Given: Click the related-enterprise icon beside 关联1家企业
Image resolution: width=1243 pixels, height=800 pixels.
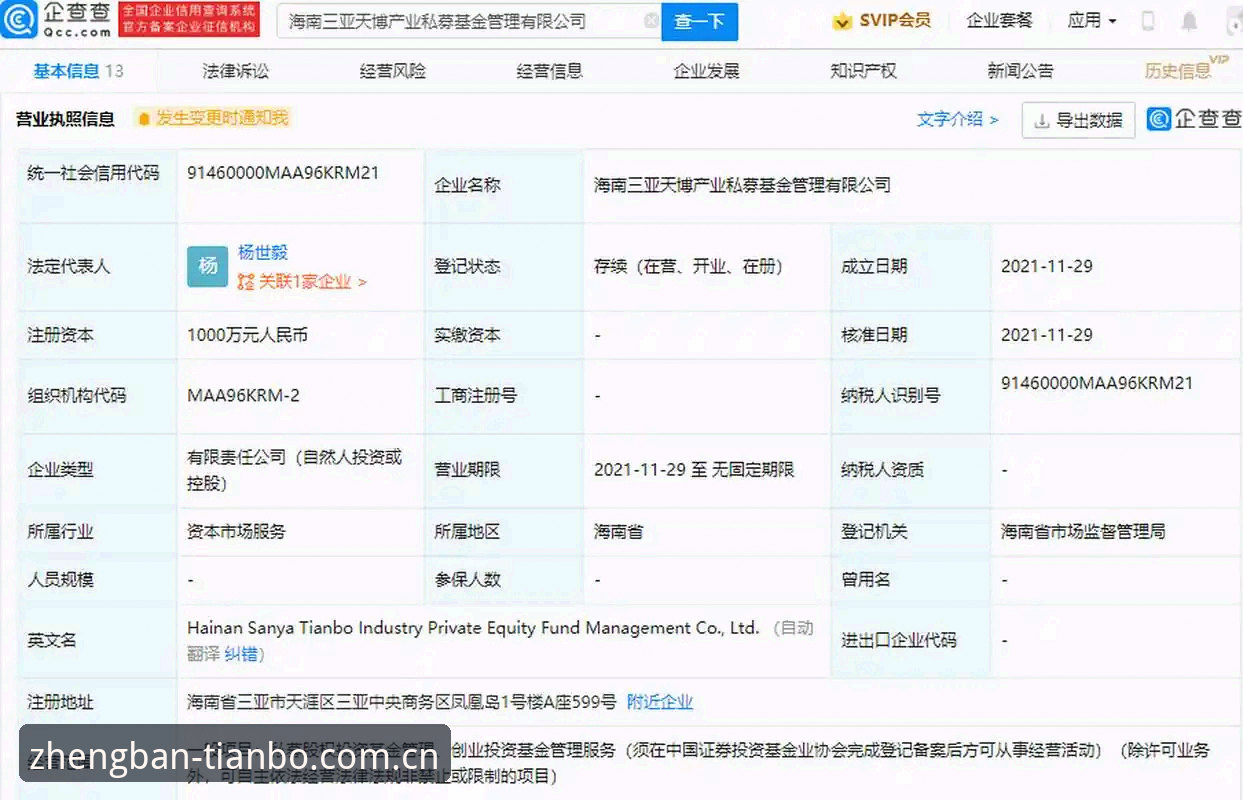Looking at the screenshot, I should click(x=246, y=282).
